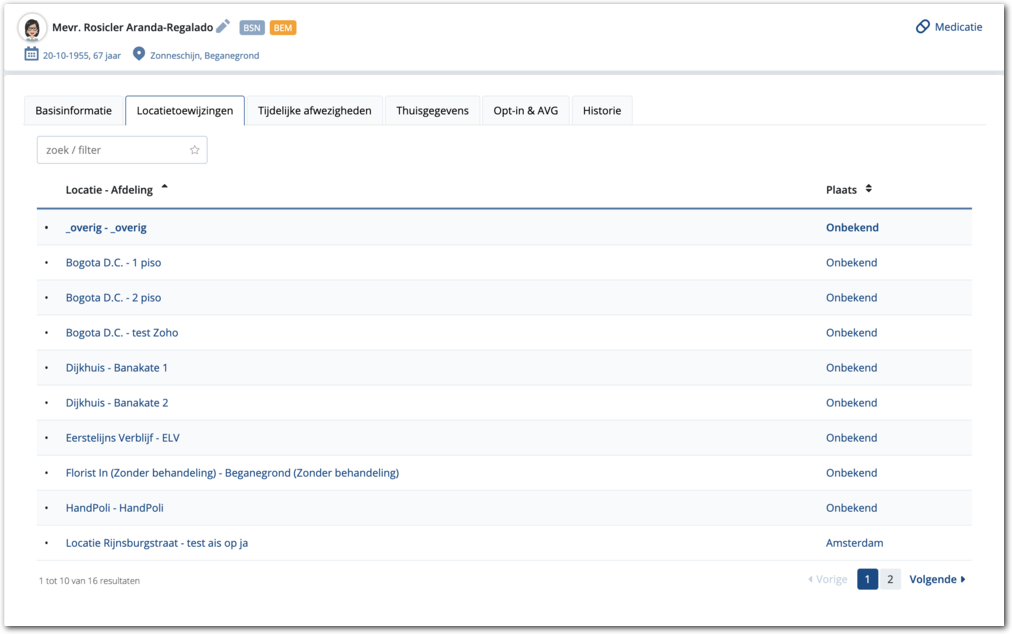Open Eerstelijns Verblijf - ELV entry
This screenshot has height=634, width=1012.
click(x=122, y=438)
